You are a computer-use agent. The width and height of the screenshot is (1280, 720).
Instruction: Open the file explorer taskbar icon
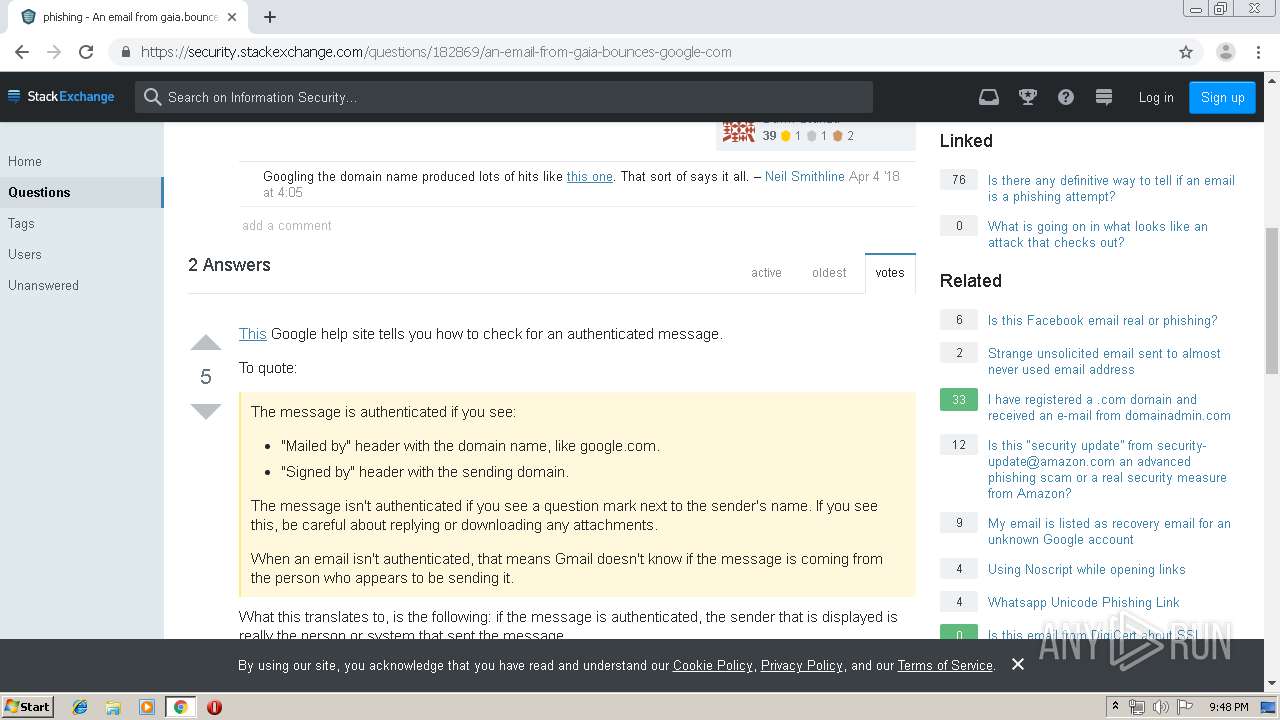point(113,707)
